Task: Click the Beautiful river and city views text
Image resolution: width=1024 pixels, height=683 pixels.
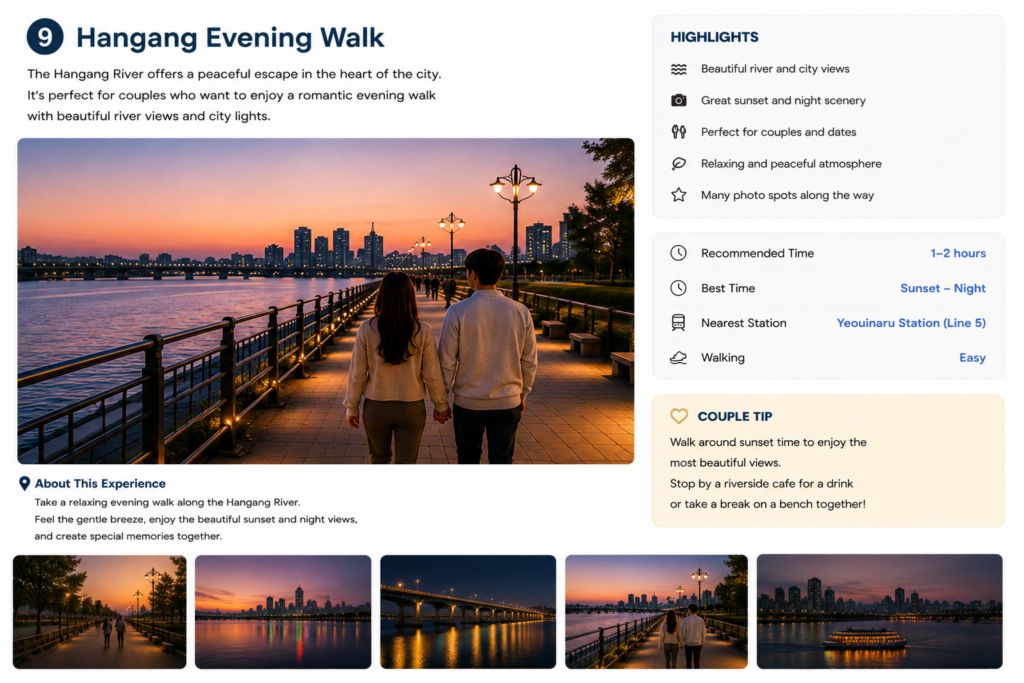Action: point(775,69)
